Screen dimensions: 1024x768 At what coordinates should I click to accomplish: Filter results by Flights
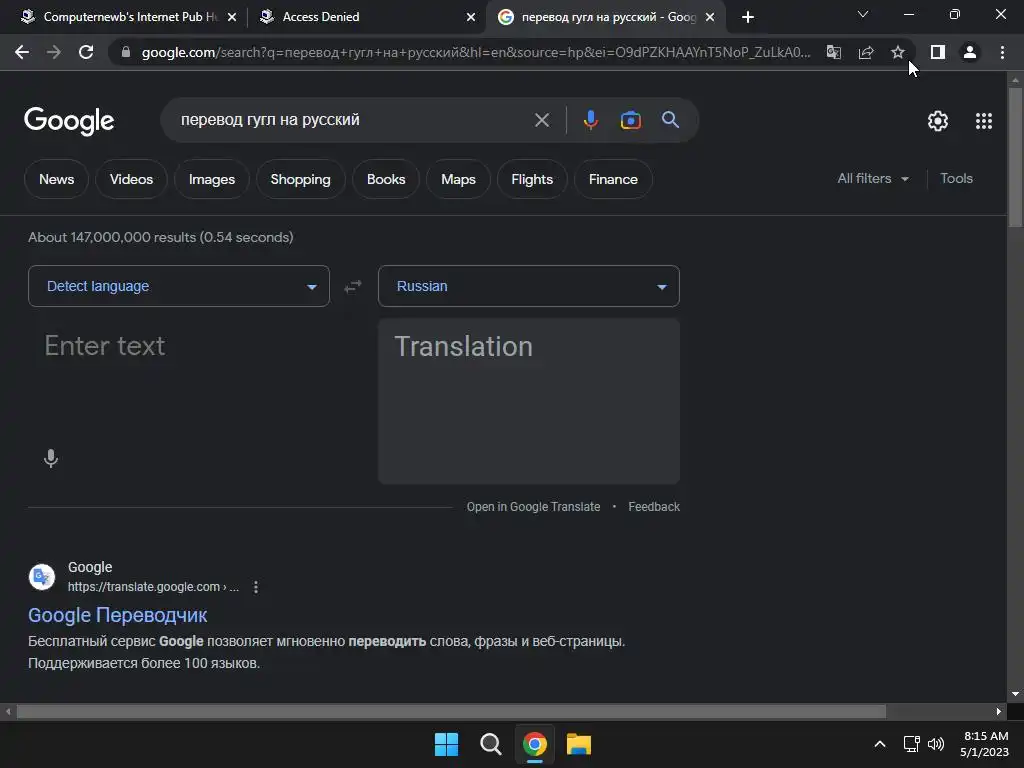[x=532, y=179]
